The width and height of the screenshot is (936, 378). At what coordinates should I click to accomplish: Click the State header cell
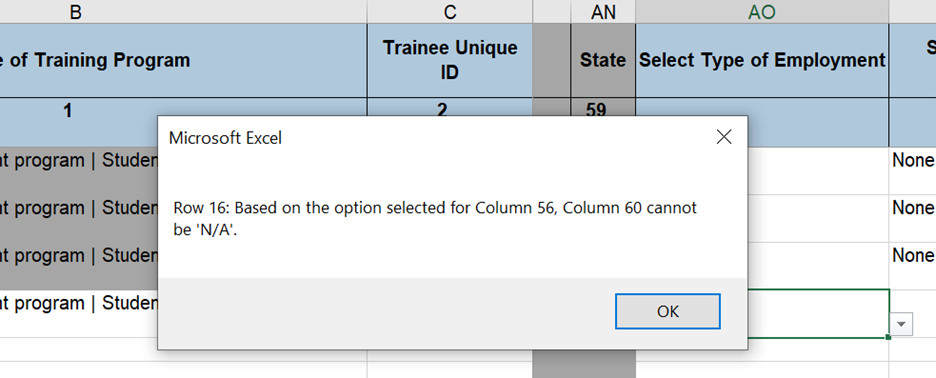point(603,60)
